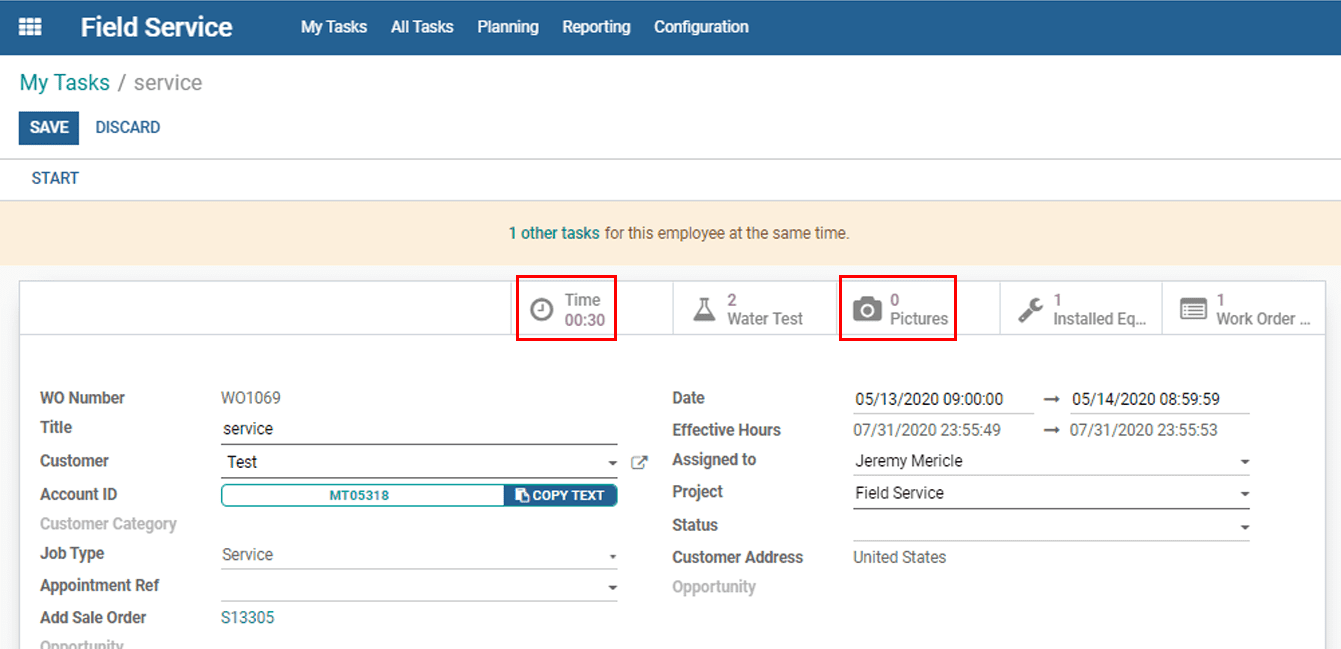Edit the Title input field
This screenshot has height=649, width=1341.
pos(418,429)
